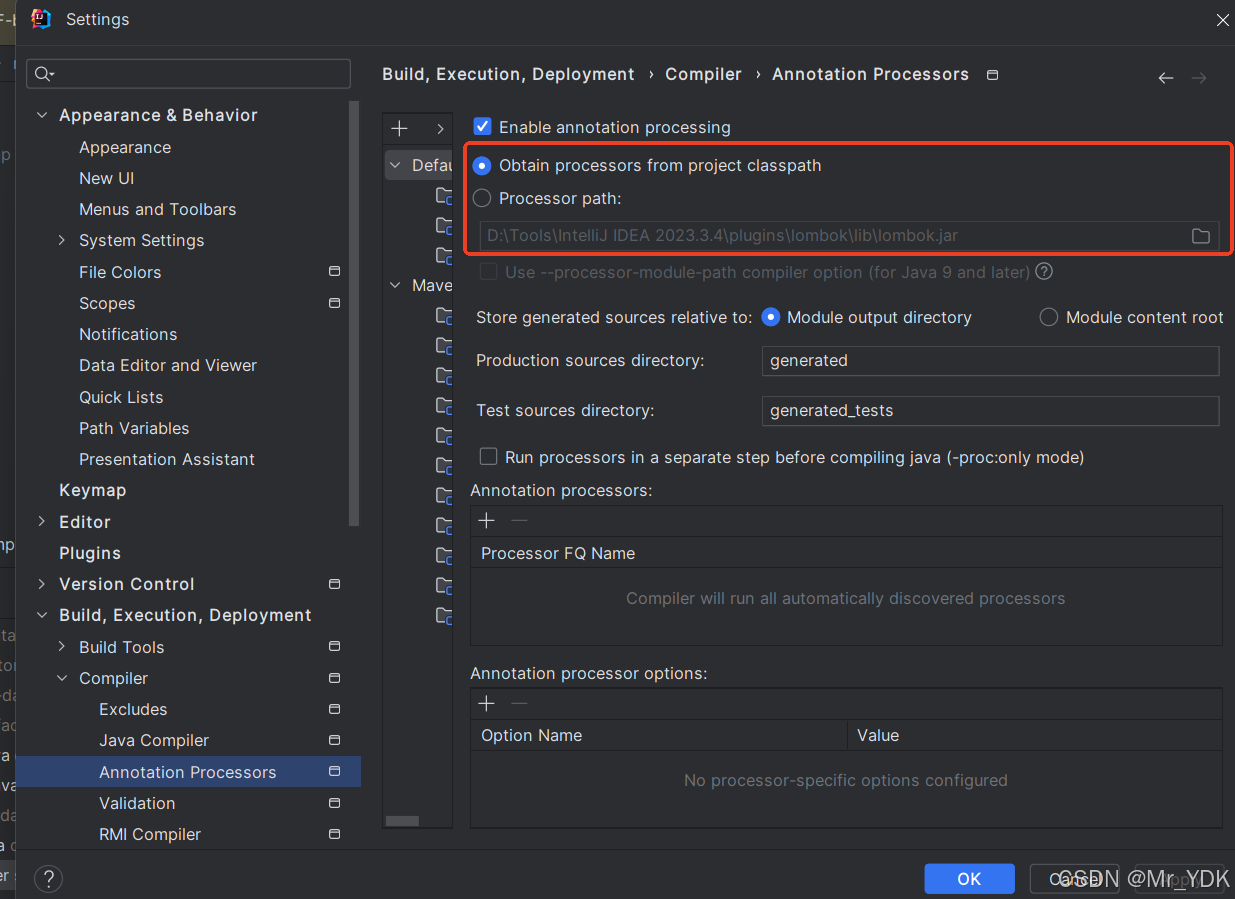Viewport: 1235px width, 899px height.
Task: Select the Processor path radio button
Action: (482, 198)
